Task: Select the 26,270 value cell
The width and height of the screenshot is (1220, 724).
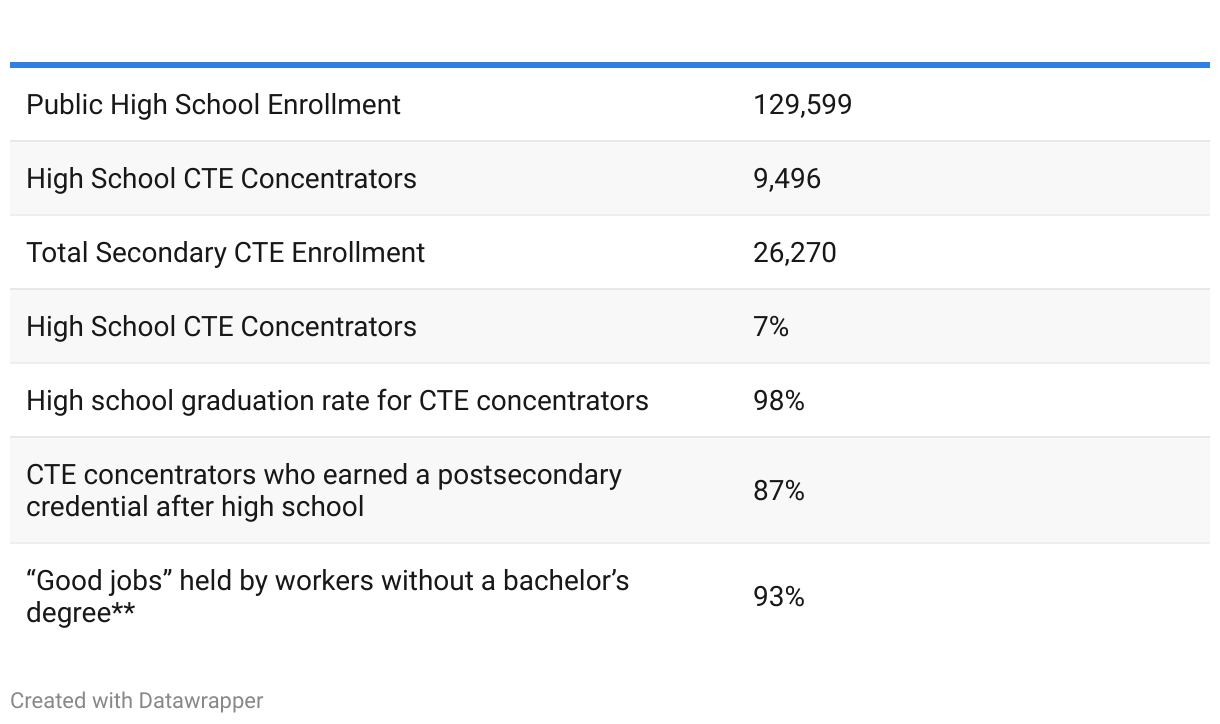Action: coord(795,253)
